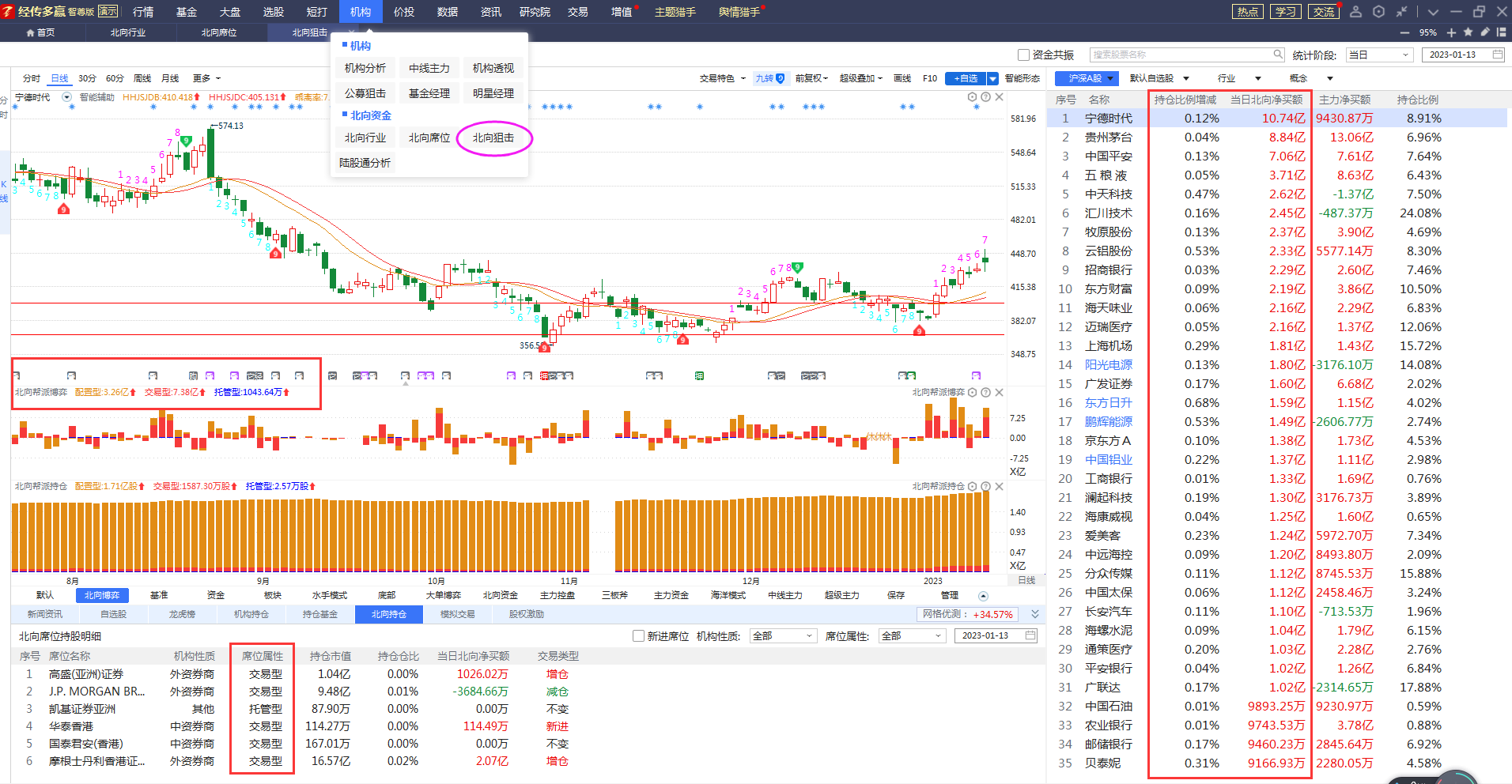
Task: Select the 周线 chart period
Action: 142,78
